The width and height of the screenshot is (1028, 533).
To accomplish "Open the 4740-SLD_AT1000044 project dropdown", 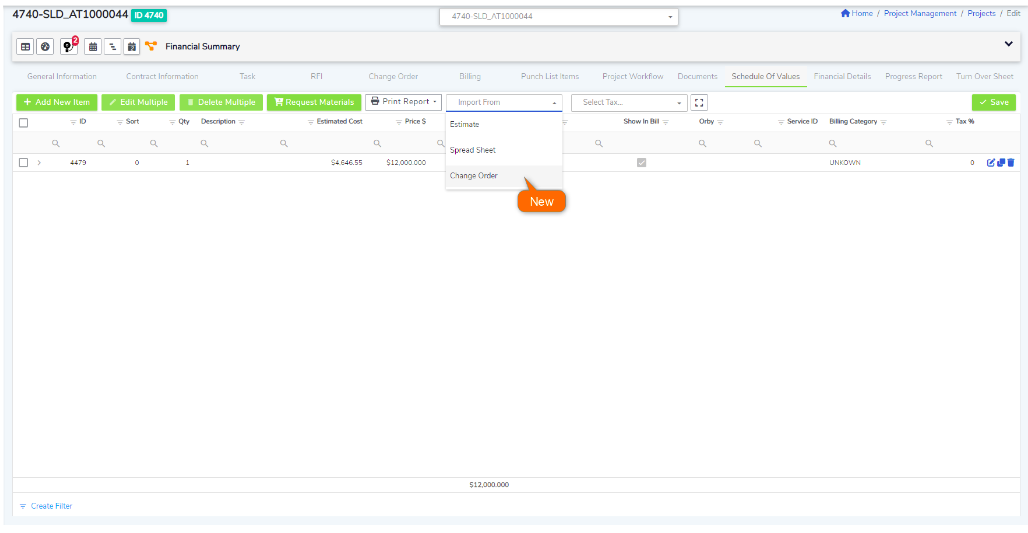I will coord(559,16).
